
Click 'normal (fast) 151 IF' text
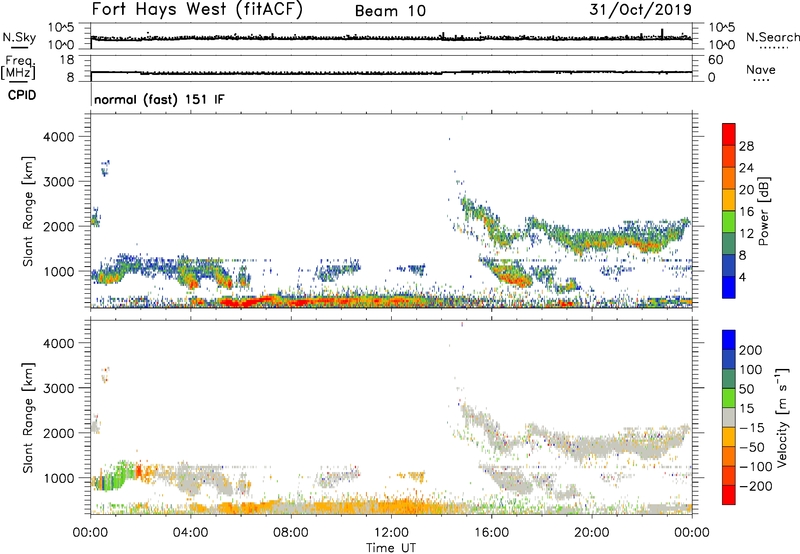tap(159, 99)
